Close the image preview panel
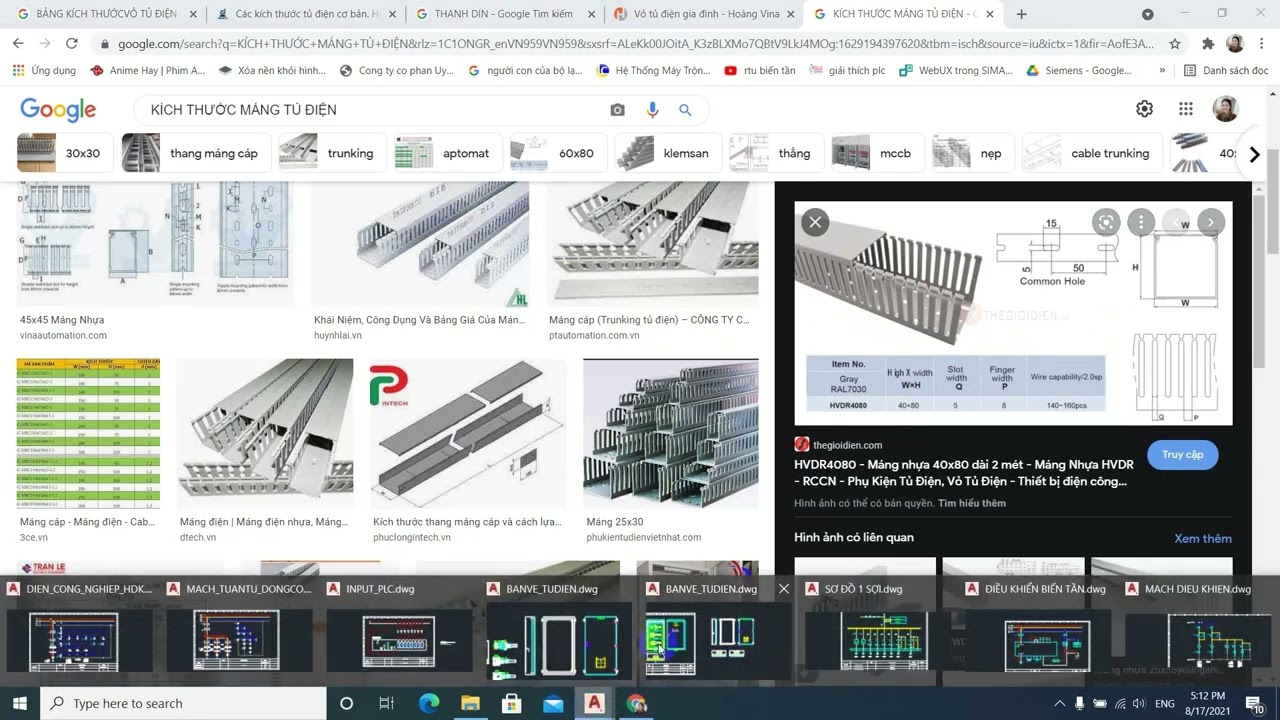Screen dimensions: 1280x720 point(815,222)
